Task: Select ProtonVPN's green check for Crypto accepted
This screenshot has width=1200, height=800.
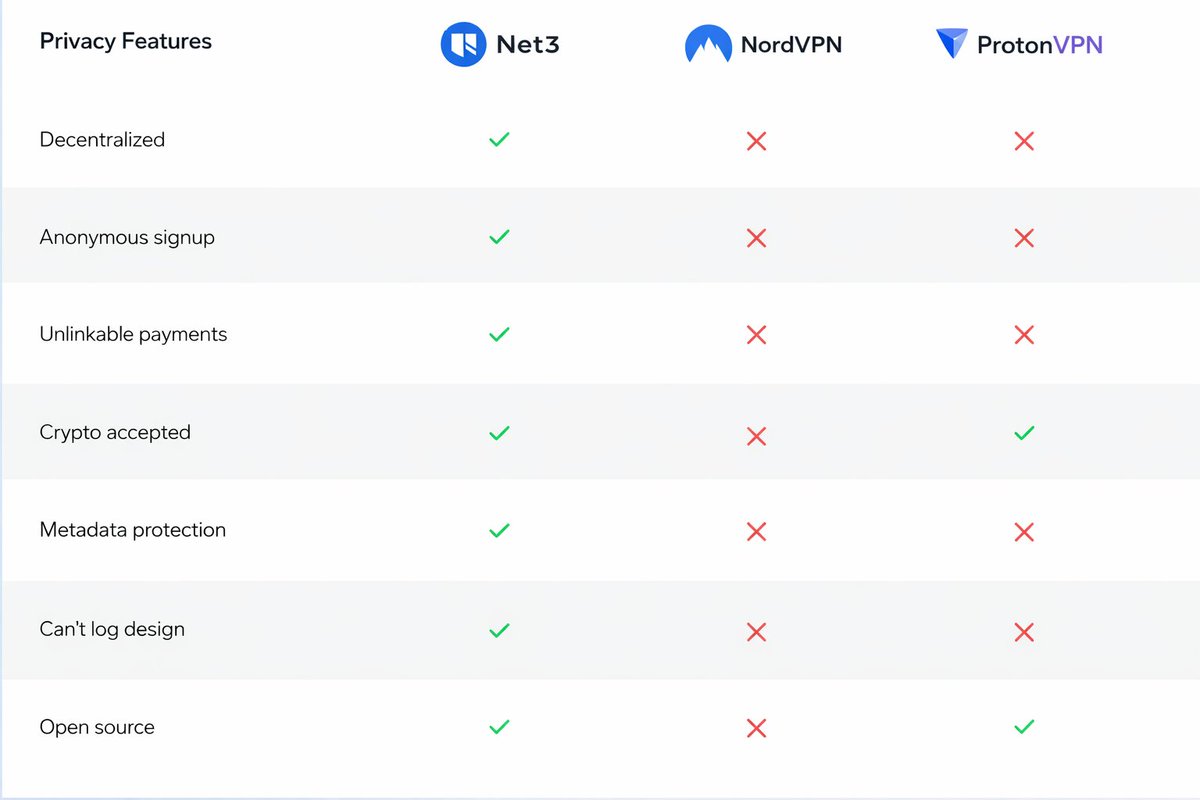Action: pyautogui.click(x=1023, y=433)
